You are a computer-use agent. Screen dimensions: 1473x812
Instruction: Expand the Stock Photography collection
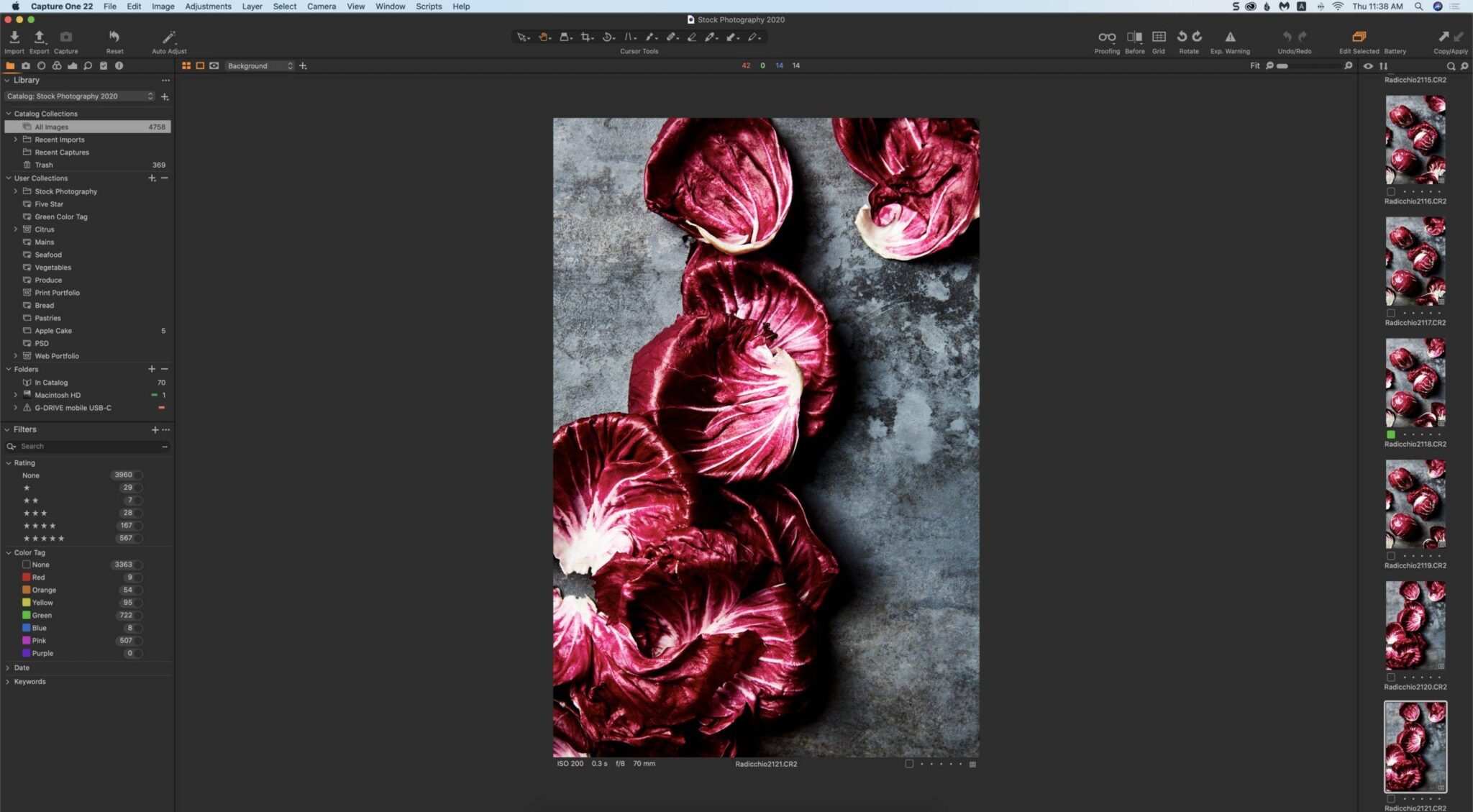(15, 191)
